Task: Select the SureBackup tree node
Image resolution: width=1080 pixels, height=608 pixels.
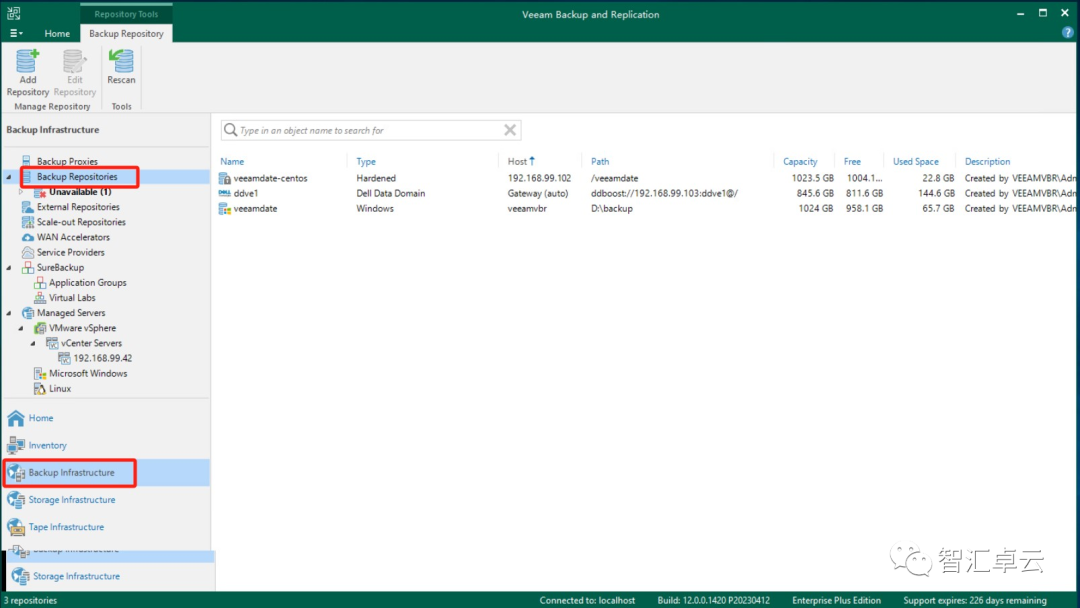Action: (x=60, y=267)
